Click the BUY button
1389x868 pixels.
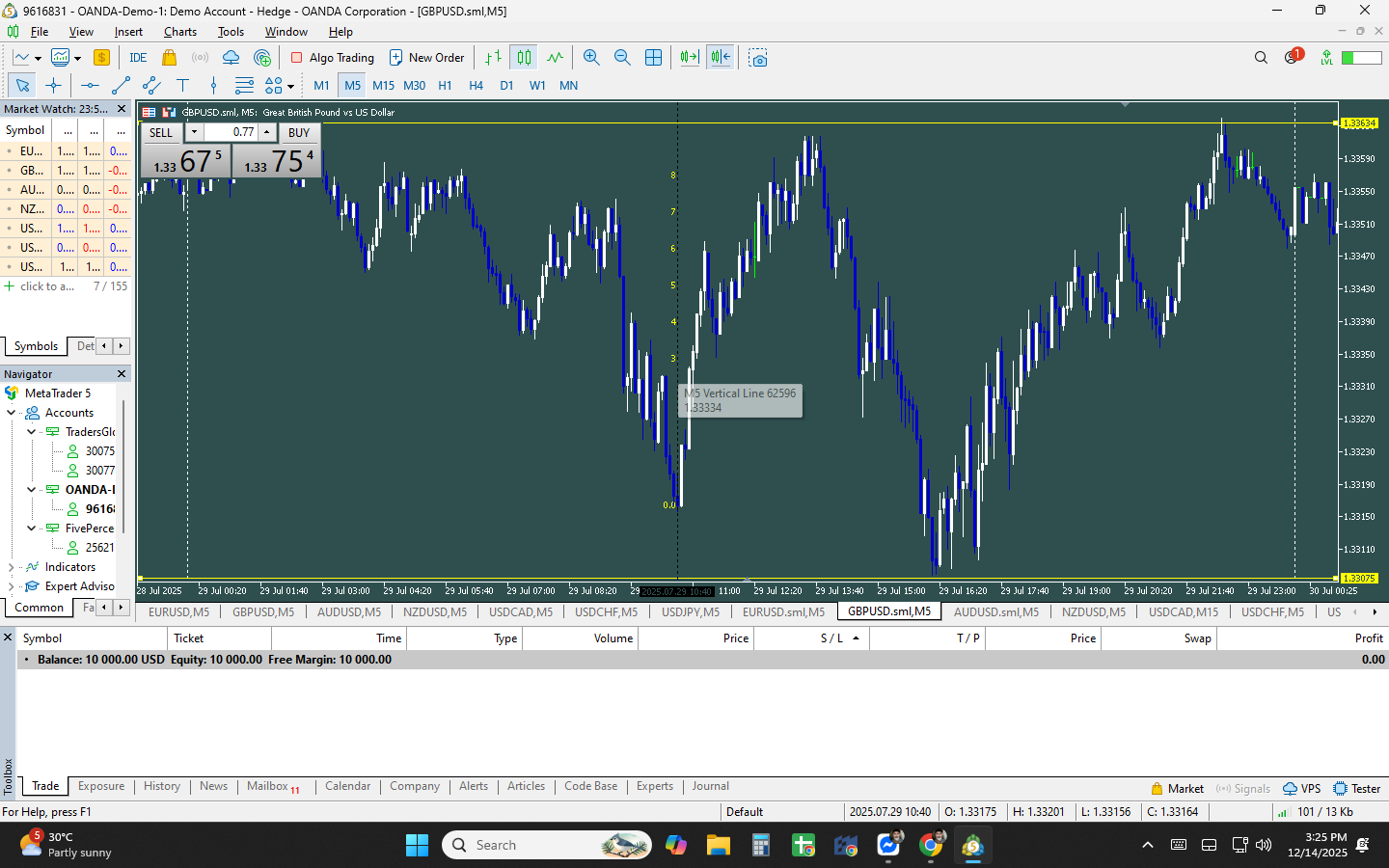299,133
